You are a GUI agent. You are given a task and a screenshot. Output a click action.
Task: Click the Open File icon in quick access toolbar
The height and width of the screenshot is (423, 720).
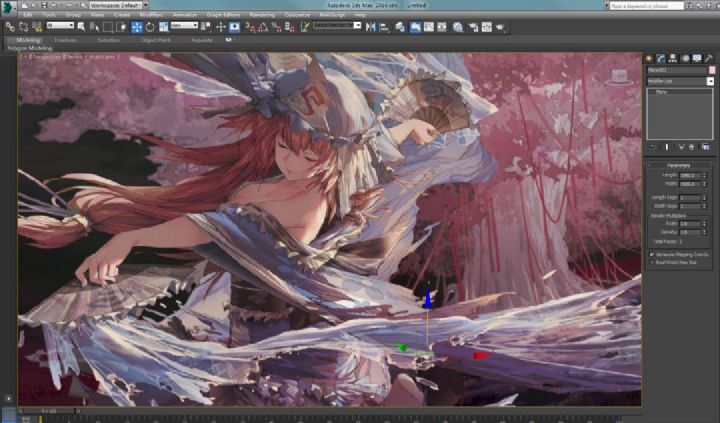pyautogui.click(x=34, y=6)
